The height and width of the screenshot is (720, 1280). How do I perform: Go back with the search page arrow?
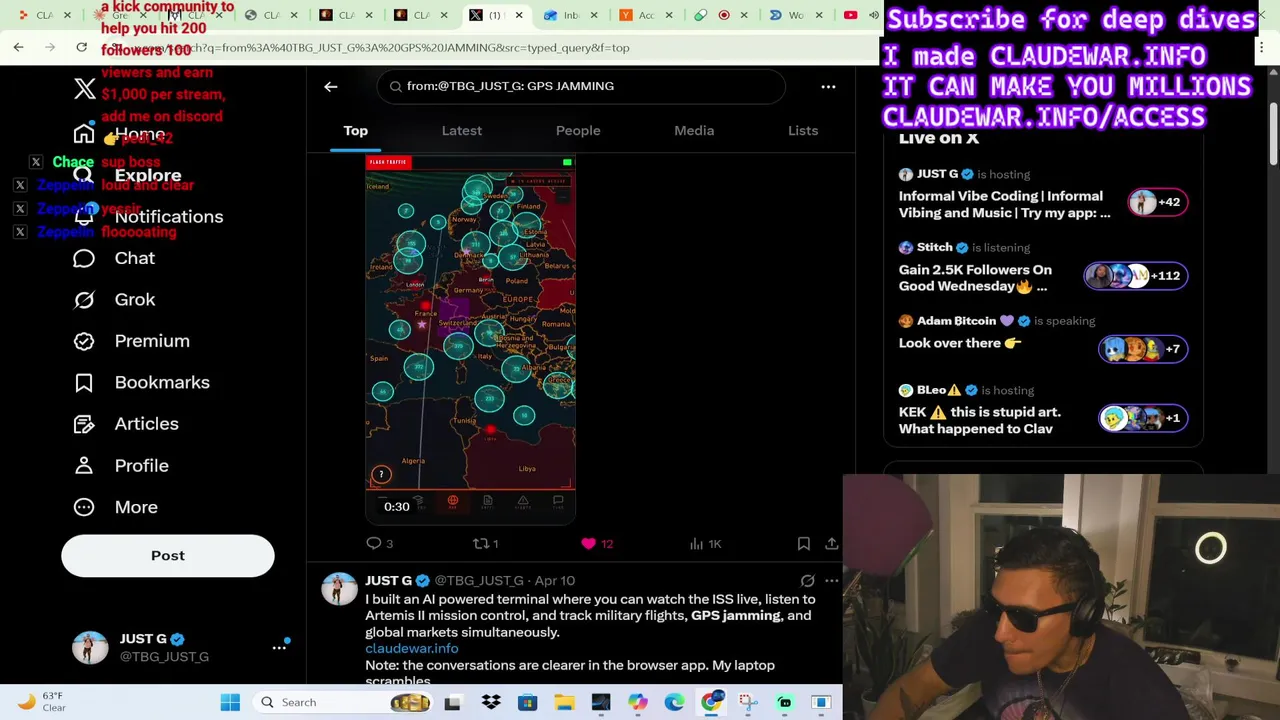331,87
